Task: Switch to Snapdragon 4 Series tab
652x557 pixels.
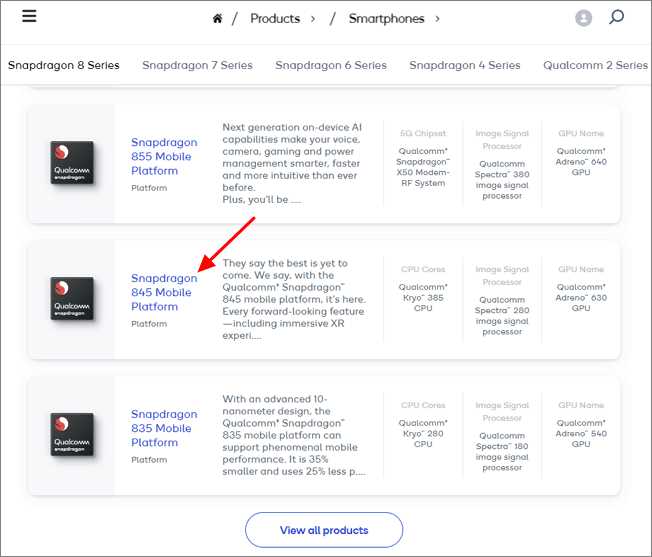Action: click(465, 65)
